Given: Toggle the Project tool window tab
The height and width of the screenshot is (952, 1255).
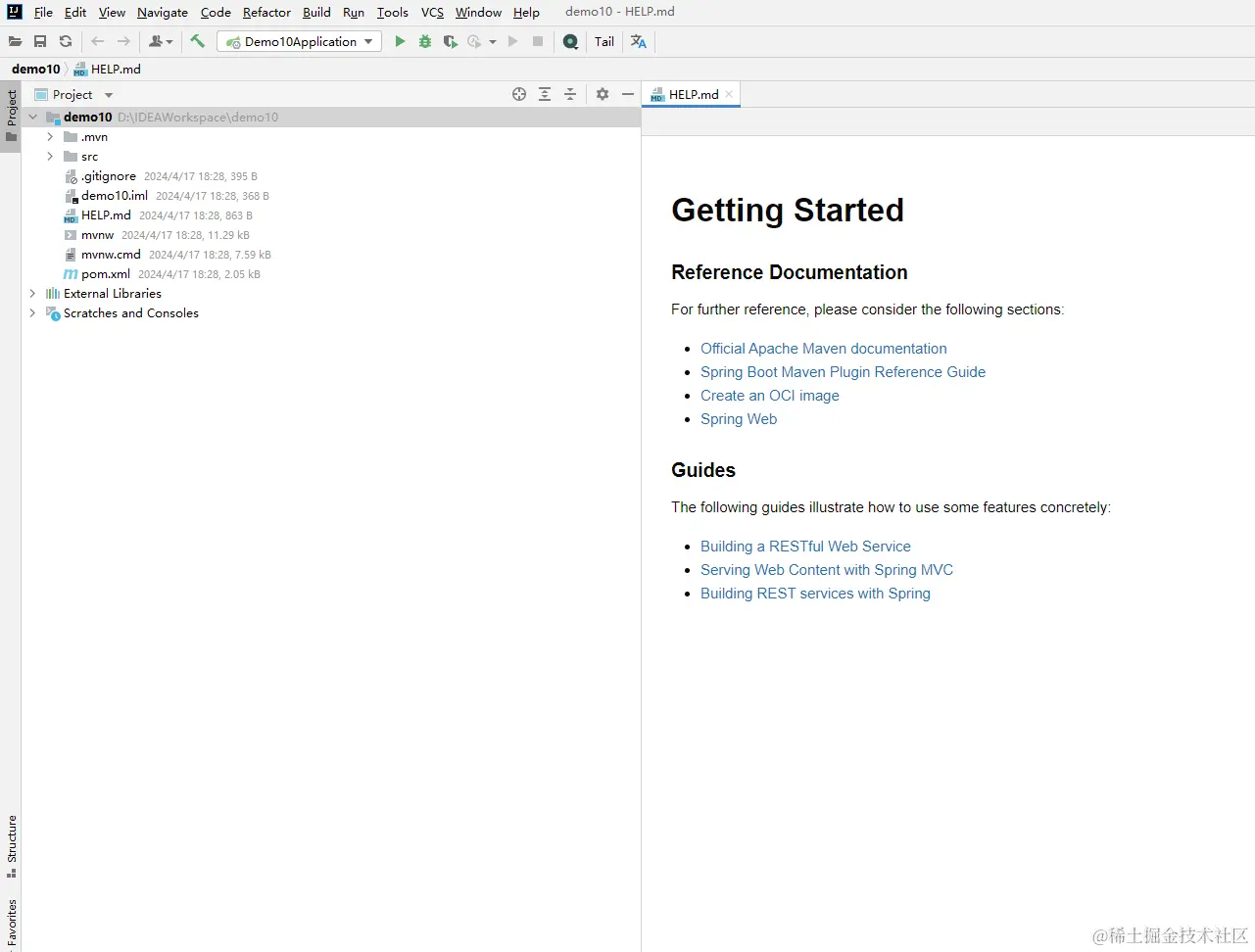Looking at the screenshot, I should [11, 116].
